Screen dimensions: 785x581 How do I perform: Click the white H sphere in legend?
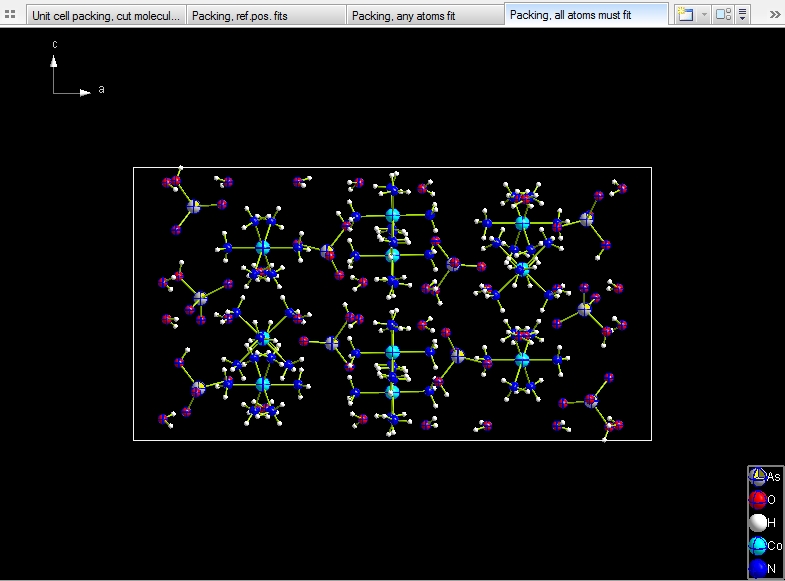[757, 522]
